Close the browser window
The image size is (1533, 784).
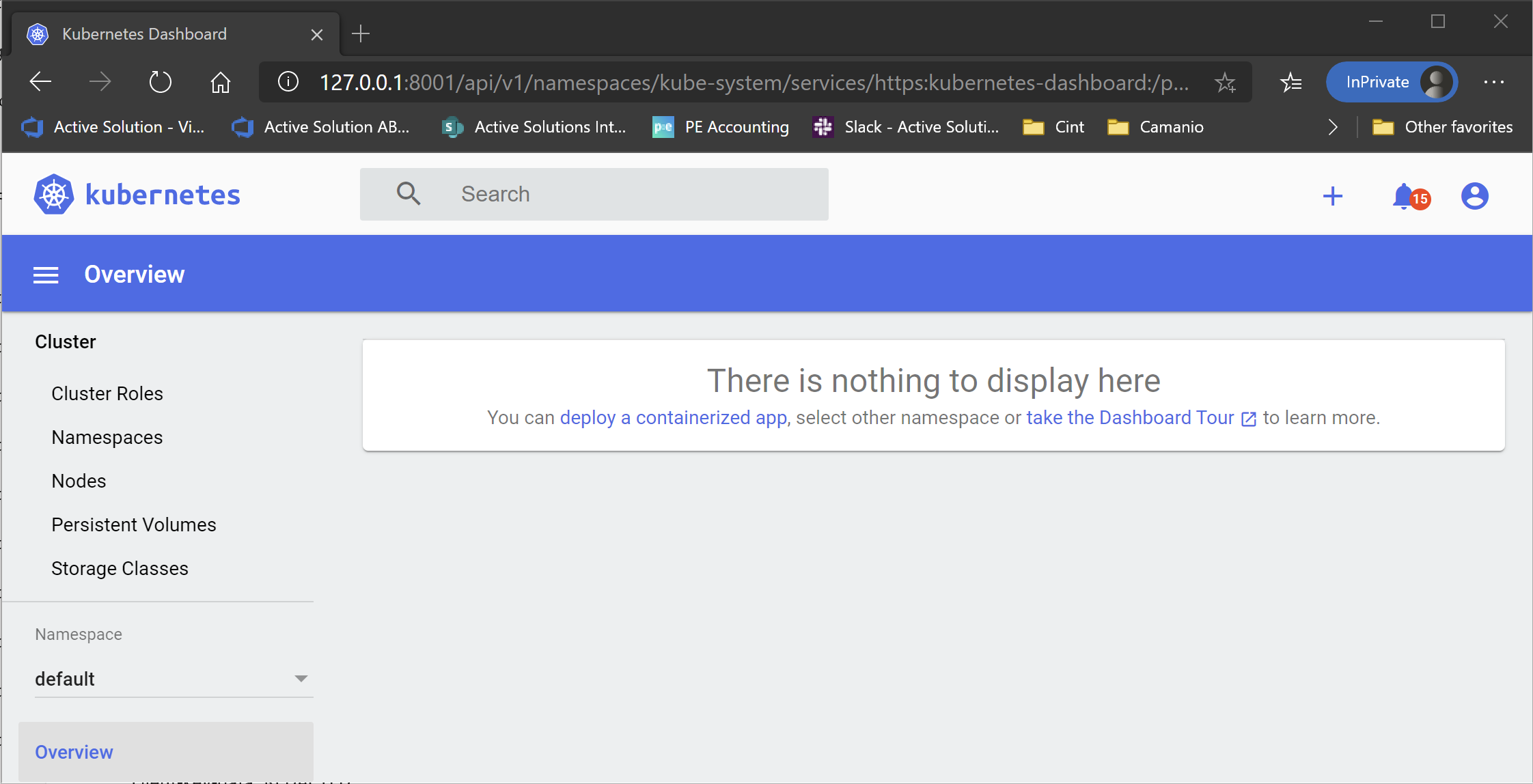click(1500, 21)
